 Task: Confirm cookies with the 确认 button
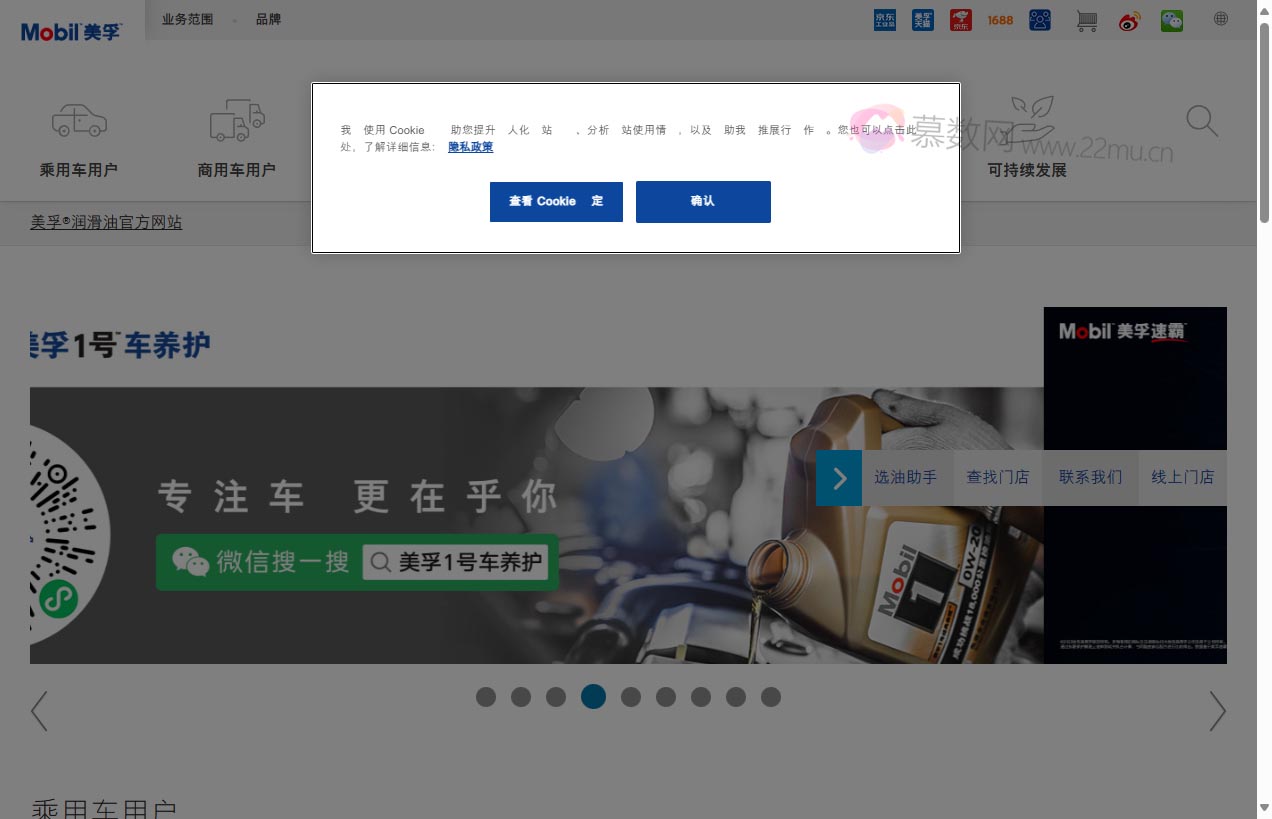coord(703,201)
